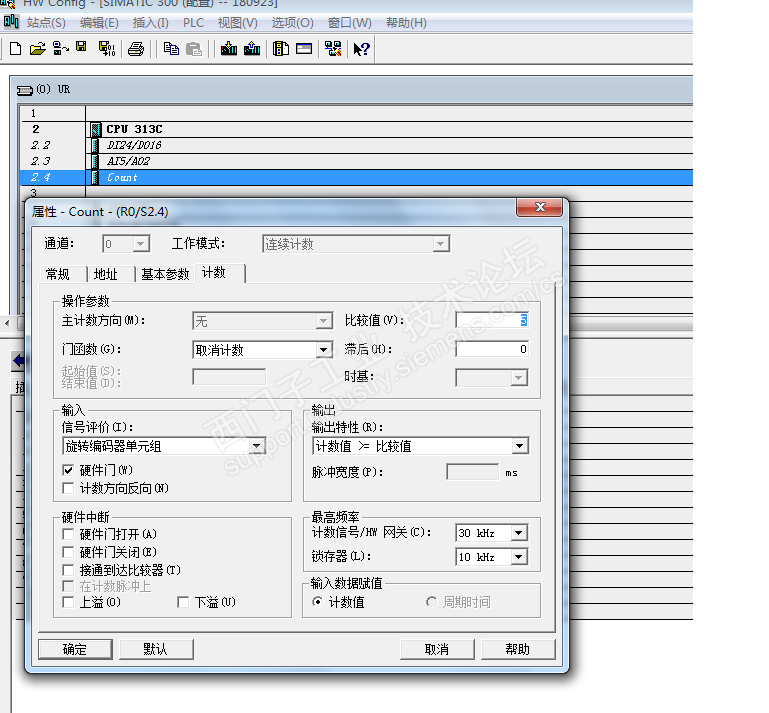Click the horizontal scrollbar left arrow behind dialog
The width and height of the screenshot is (769, 713).
pos(7,323)
